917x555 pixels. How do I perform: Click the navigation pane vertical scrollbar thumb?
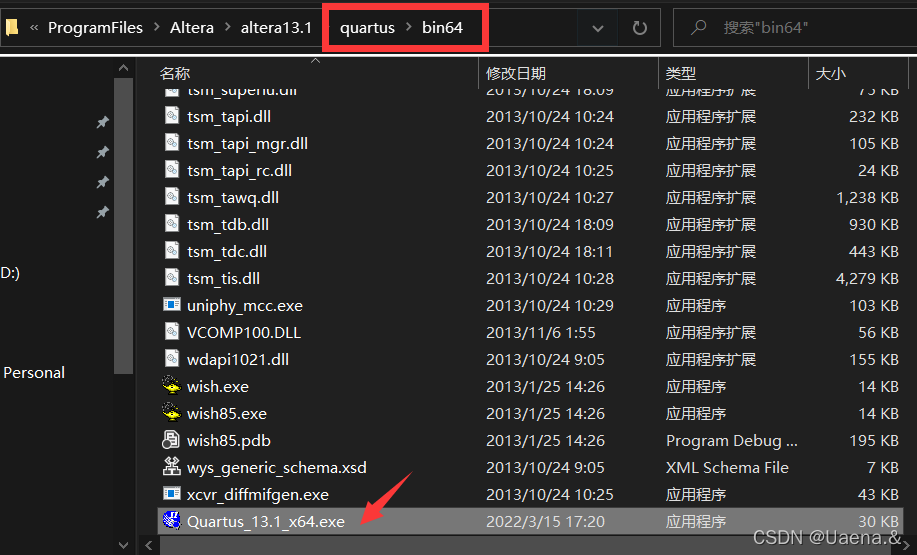coord(123,226)
